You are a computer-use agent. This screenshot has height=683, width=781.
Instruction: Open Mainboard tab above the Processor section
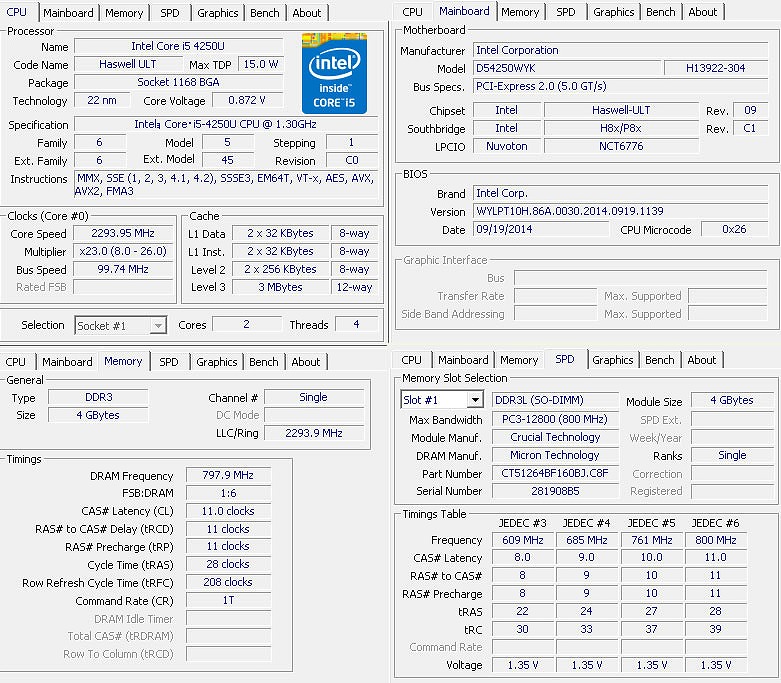pyautogui.click(x=68, y=13)
